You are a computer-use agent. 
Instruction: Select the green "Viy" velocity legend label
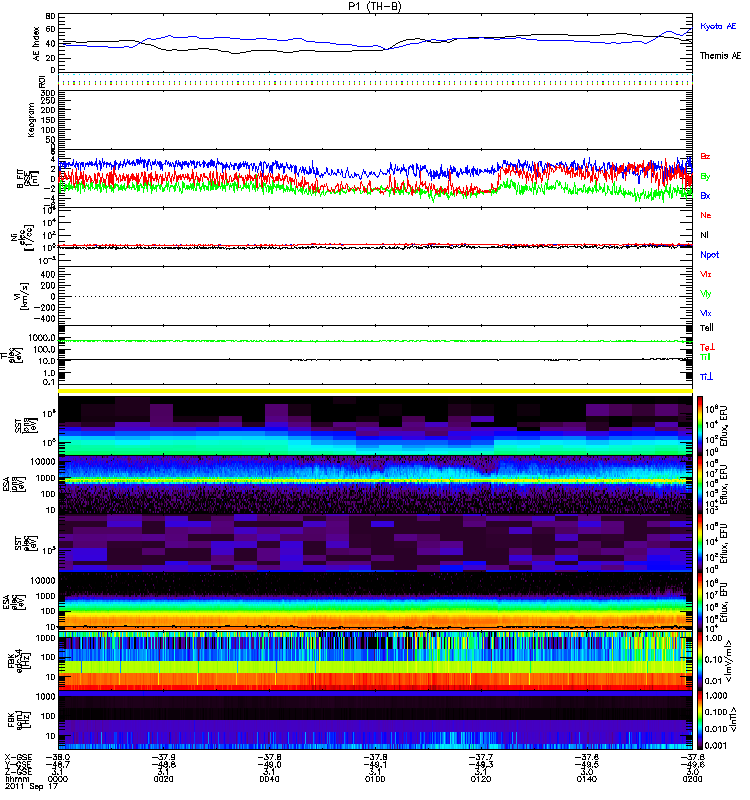click(x=706, y=294)
